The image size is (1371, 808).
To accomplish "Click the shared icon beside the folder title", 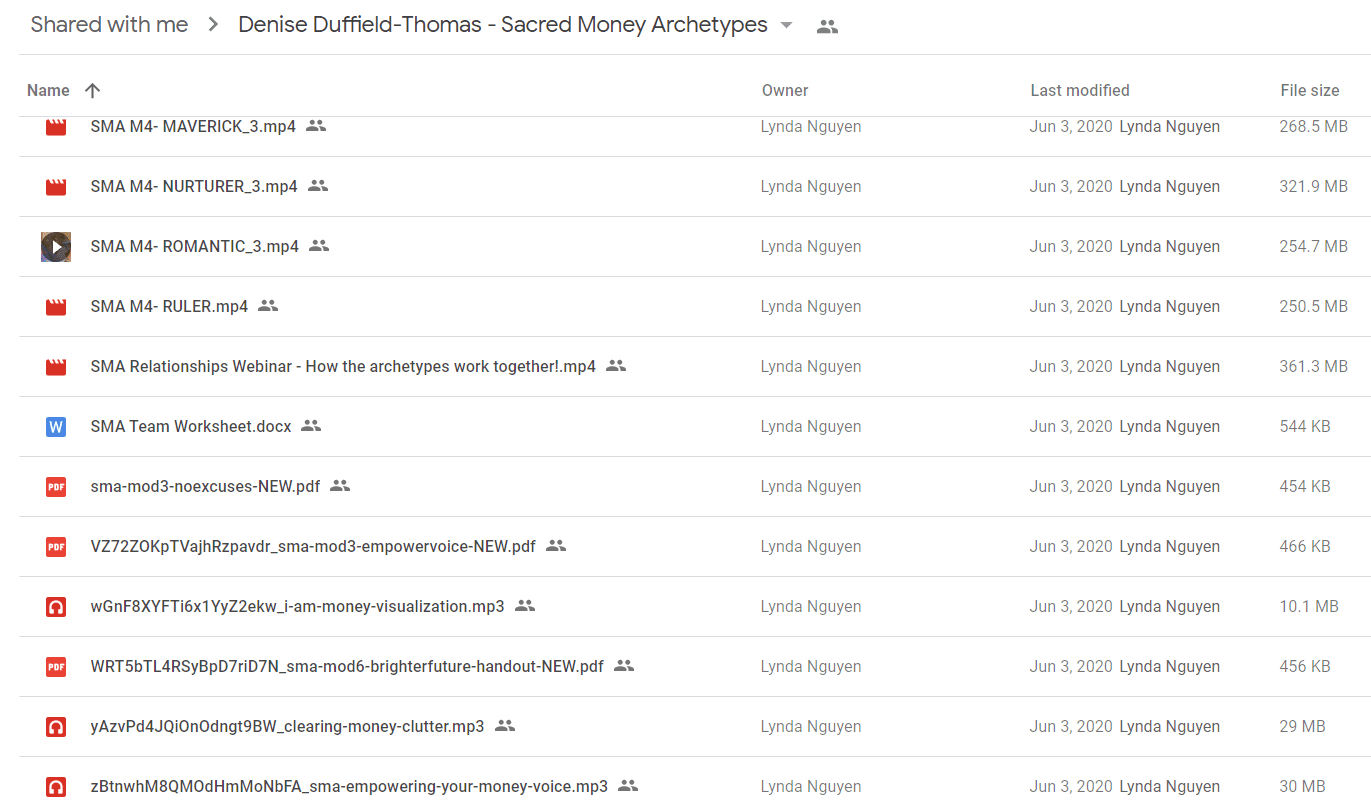I will click(x=827, y=27).
